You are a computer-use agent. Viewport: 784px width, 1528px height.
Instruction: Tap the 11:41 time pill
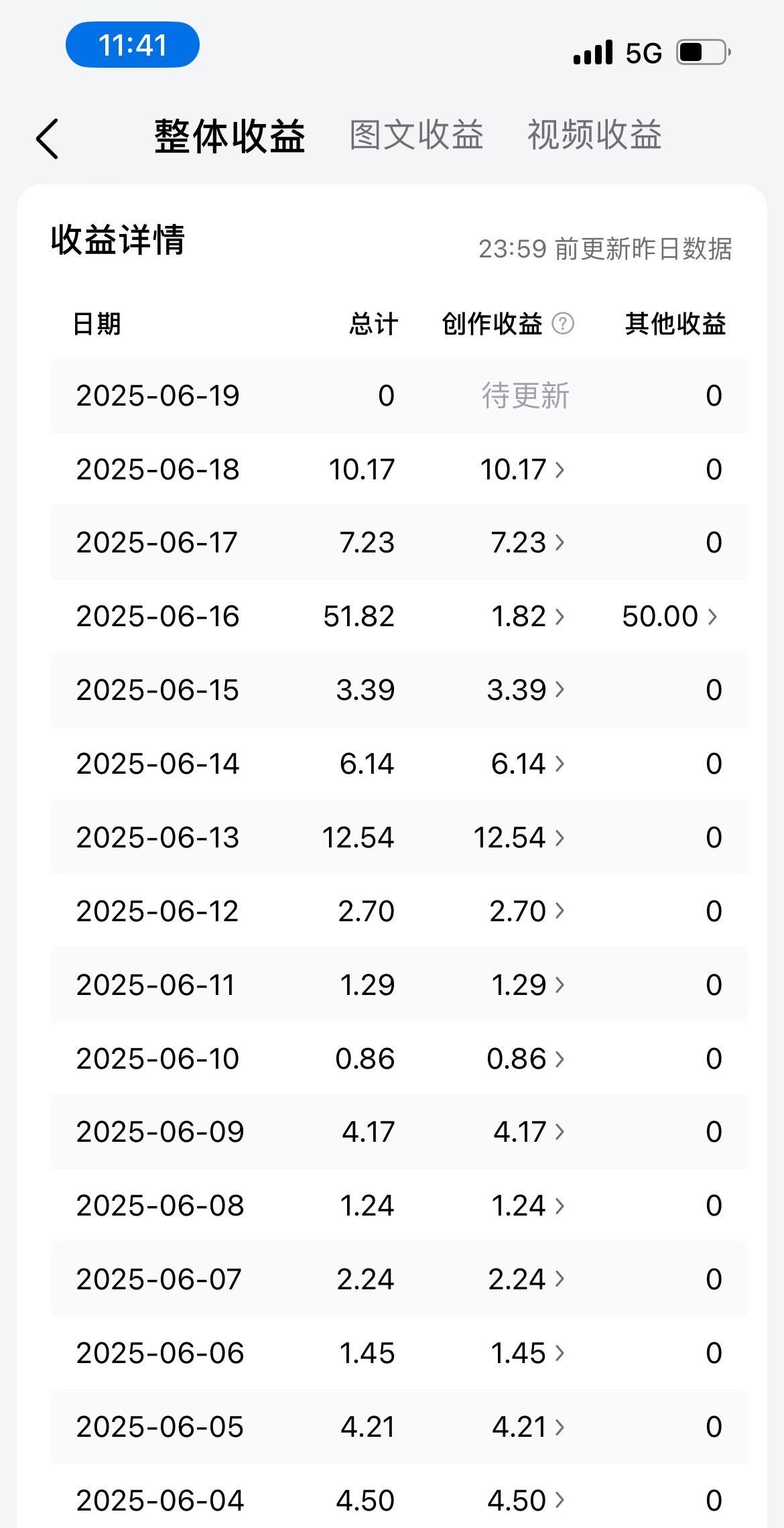[x=133, y=45]
